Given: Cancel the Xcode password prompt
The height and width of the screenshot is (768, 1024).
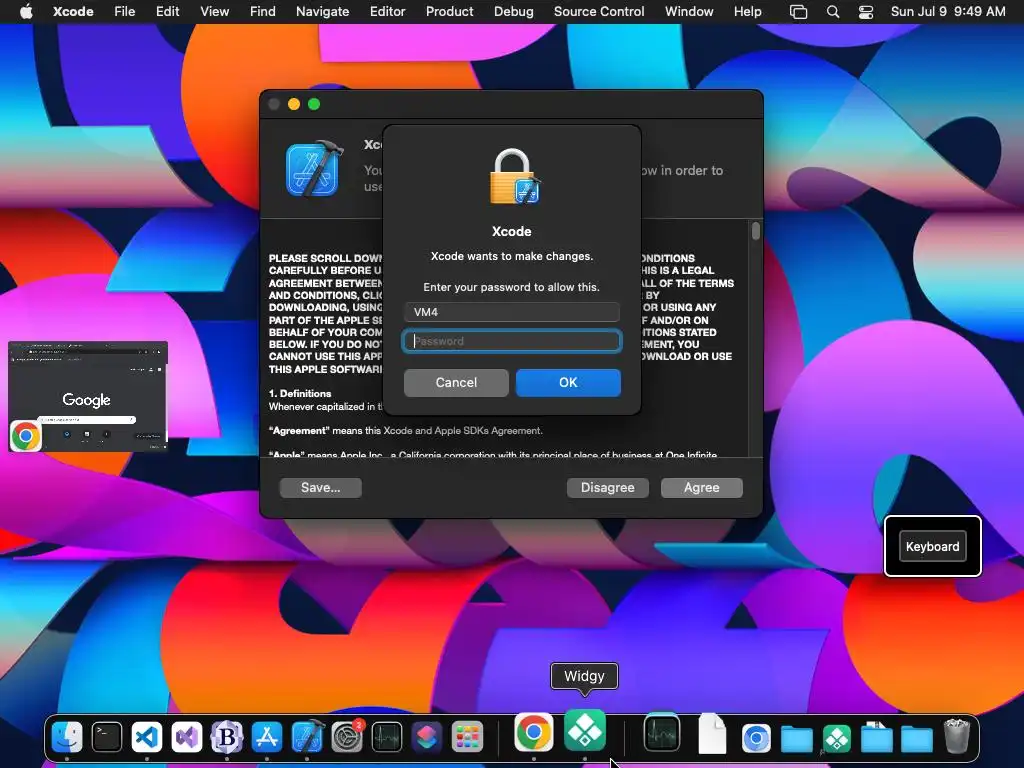Looking at the screenshot, I should pyautogui.click(x=456, y=383).
